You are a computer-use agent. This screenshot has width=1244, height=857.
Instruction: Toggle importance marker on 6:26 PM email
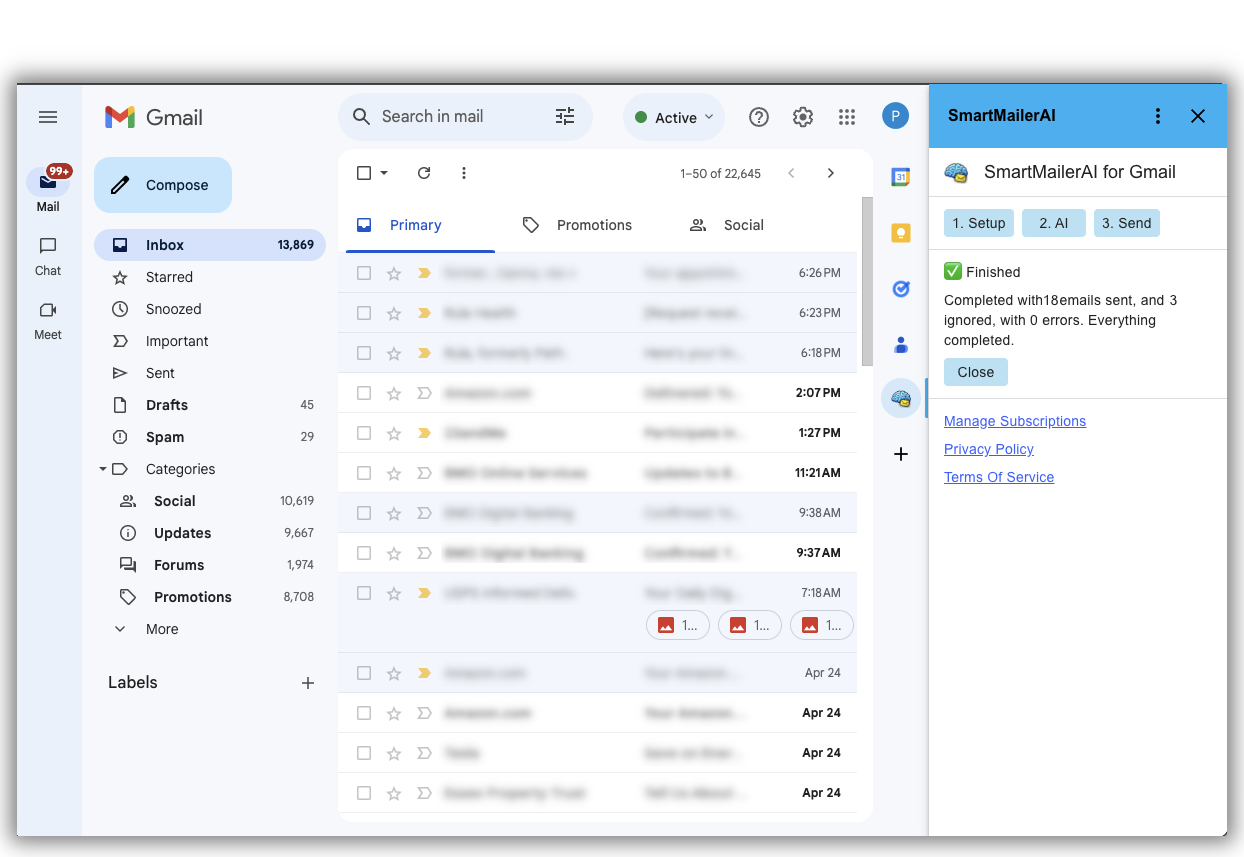[x=424, y=273]
